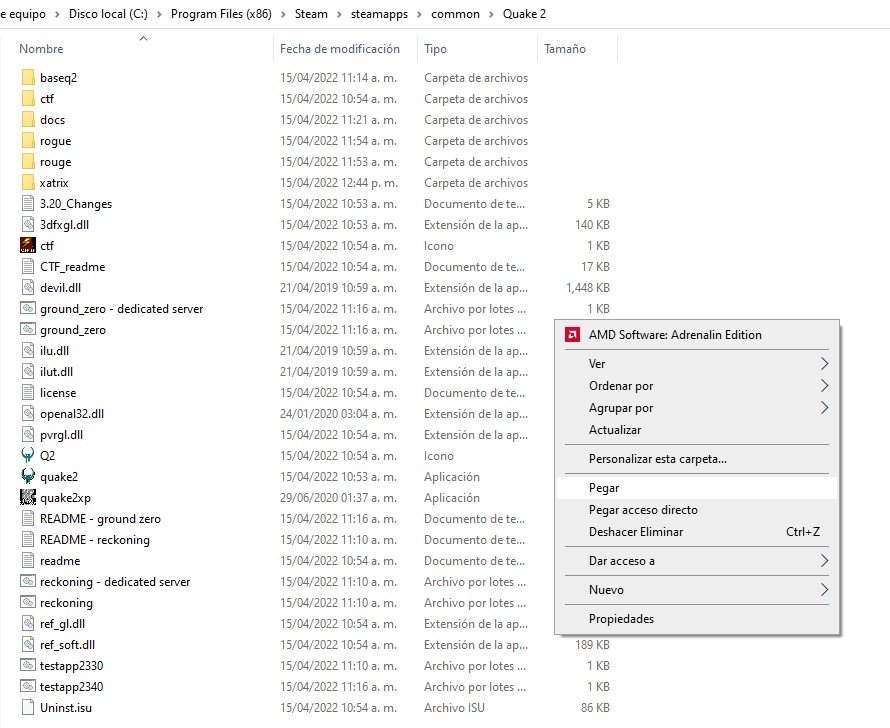Open breadcrumb arrow after steamapps
The width and height of the screenshot is (890, 728).
pyautogui.click(x=419, y=14)
